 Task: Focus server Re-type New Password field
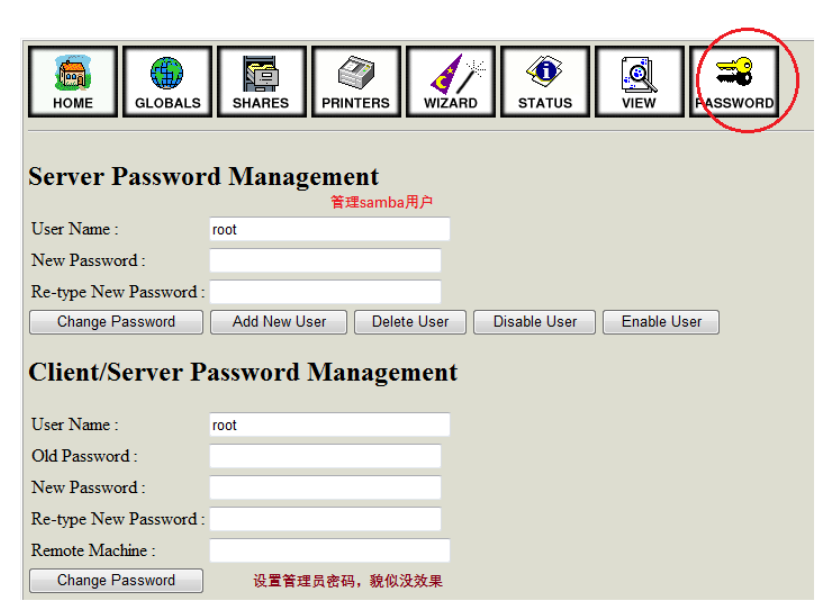pyautogui.click(x=325, y=292)
